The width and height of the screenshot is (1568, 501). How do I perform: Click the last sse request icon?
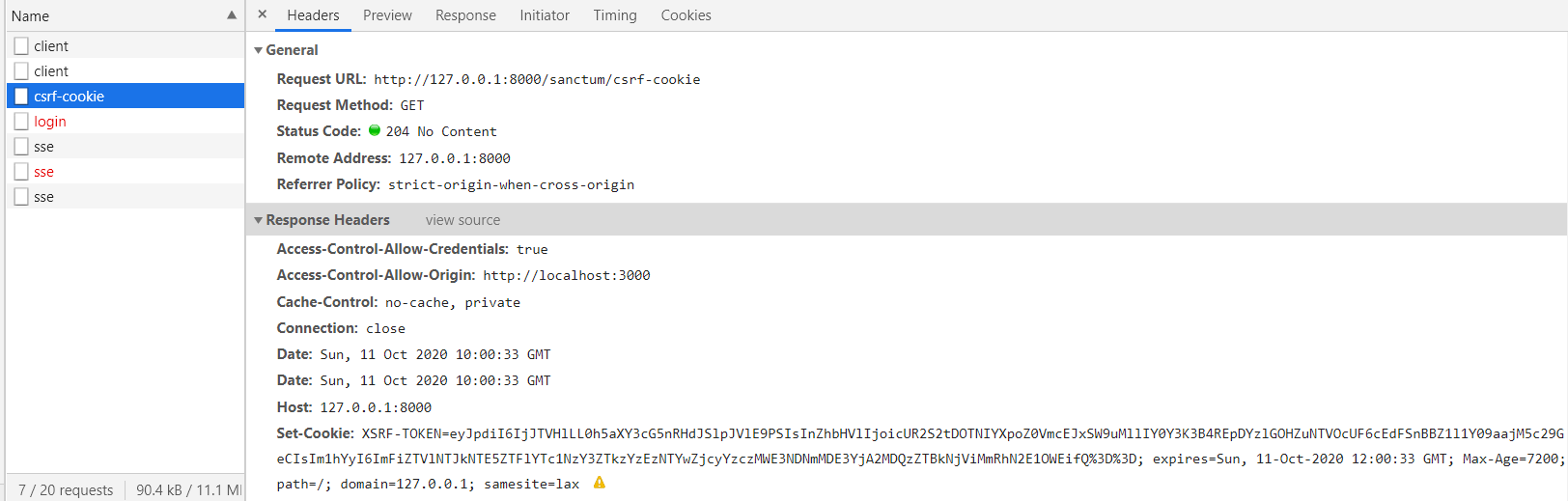point(21,197)
